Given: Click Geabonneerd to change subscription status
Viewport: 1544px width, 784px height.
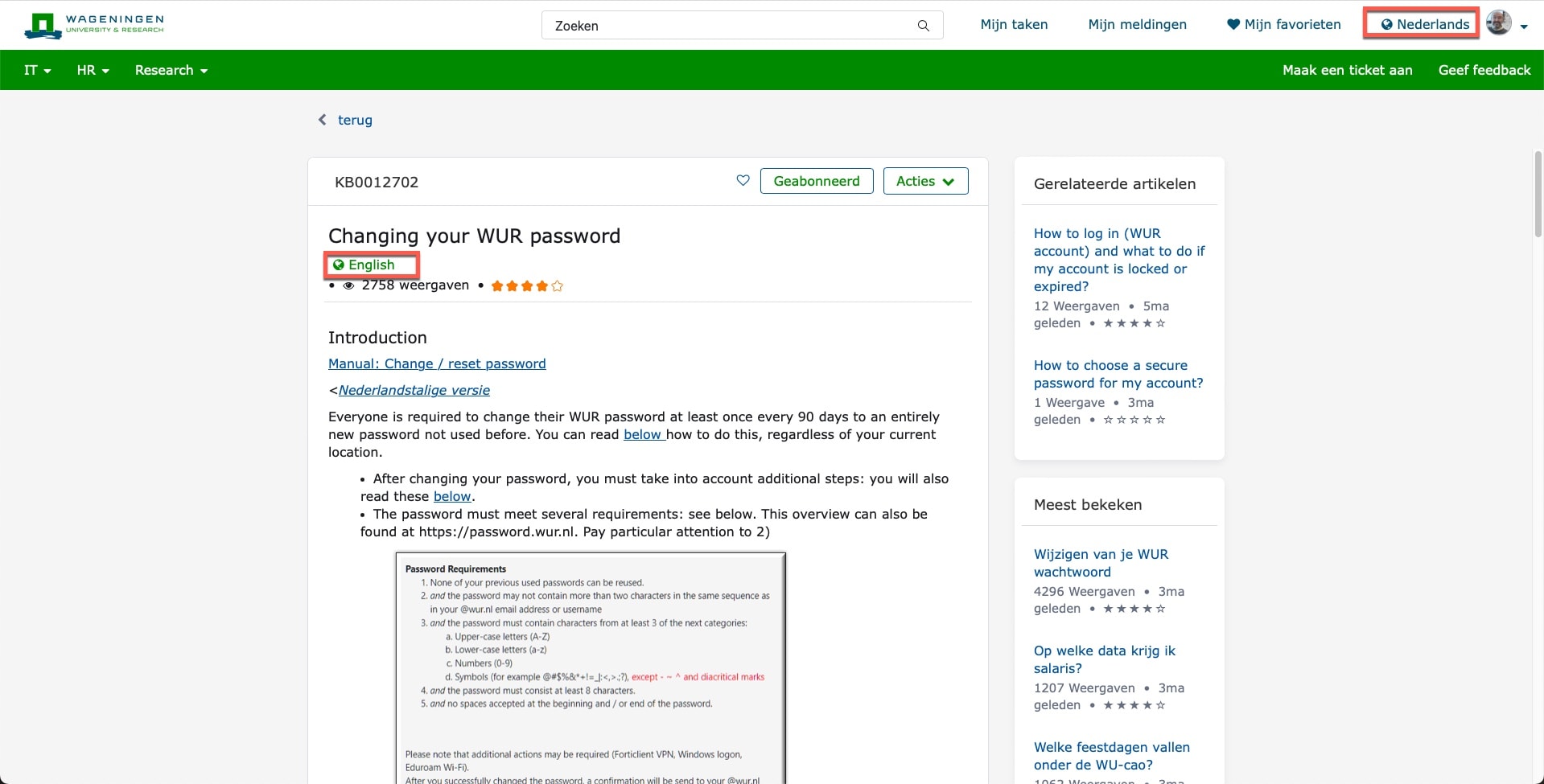Looking at the screenshot, I should 816,180.
